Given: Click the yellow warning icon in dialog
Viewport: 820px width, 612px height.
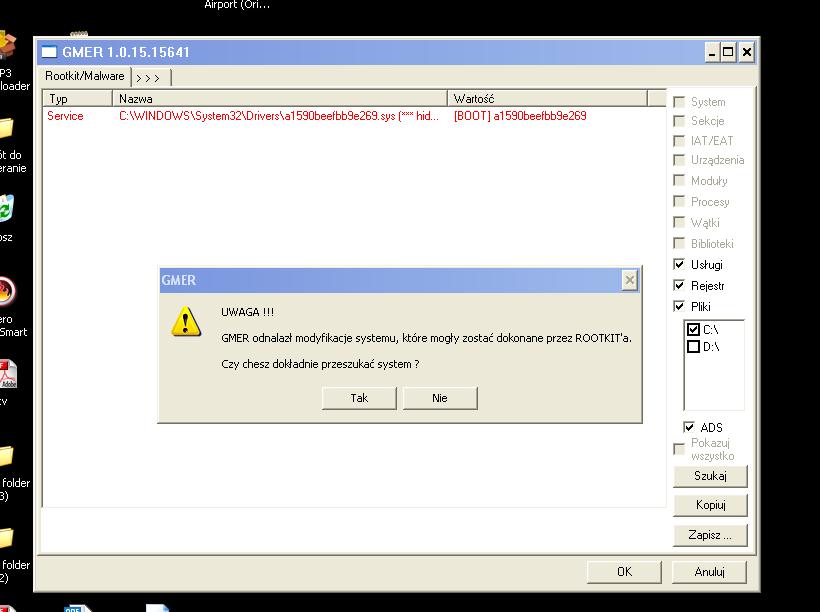Looking at the screenshot, I should coord(186,321).
